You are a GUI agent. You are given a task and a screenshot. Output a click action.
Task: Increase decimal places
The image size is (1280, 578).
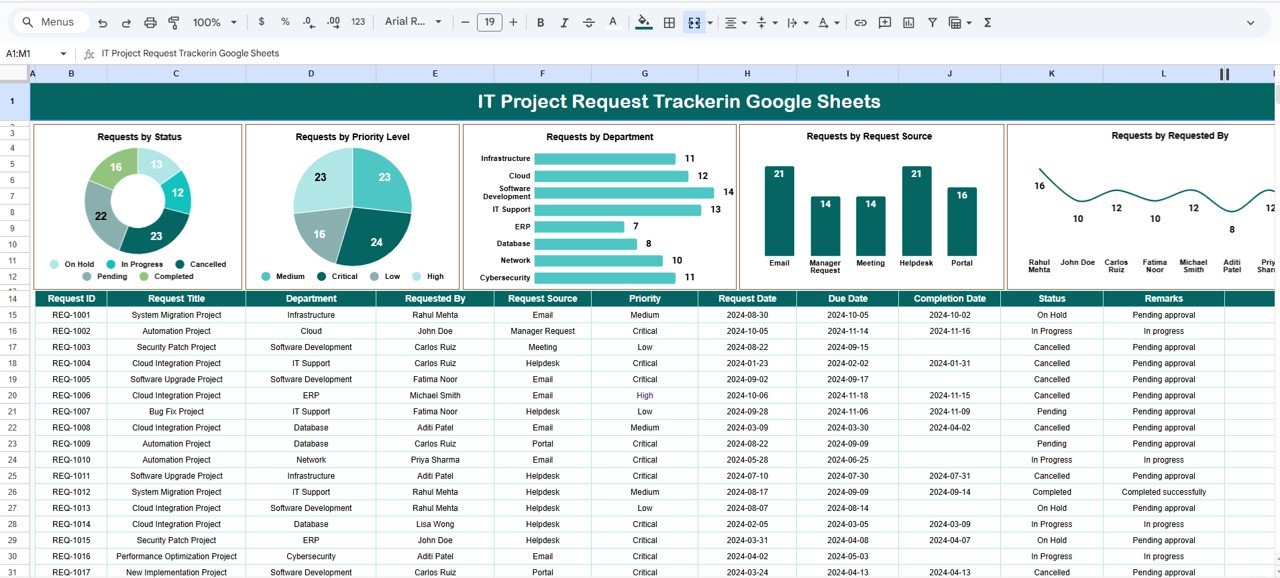(x=332, y=21)
